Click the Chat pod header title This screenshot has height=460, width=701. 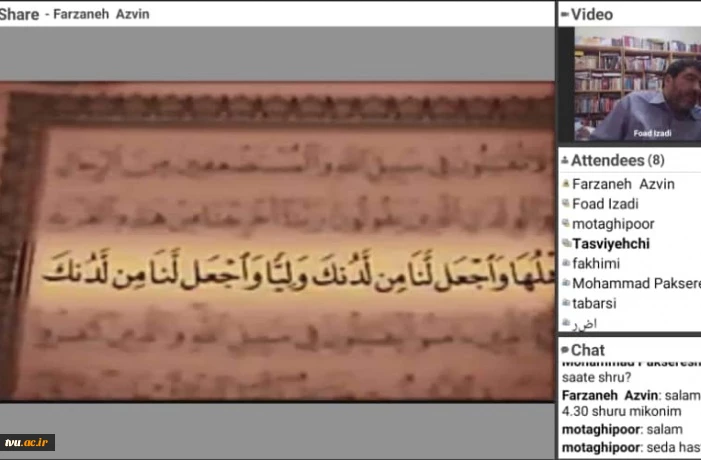coord(588,351)
